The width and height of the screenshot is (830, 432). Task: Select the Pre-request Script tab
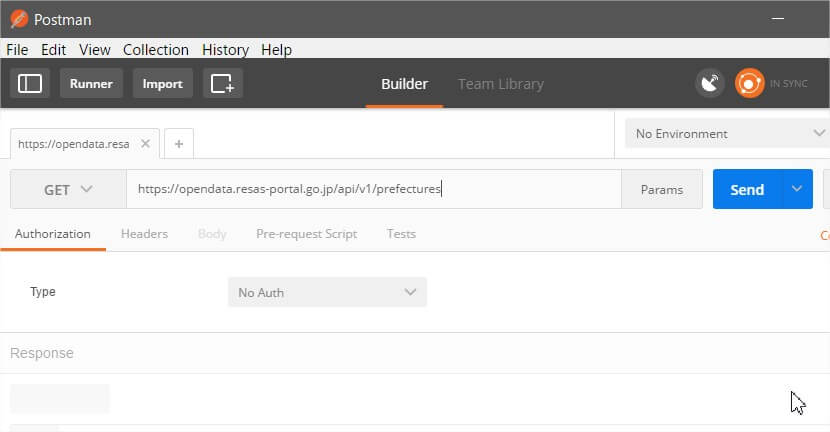click(x=306, y=234)
